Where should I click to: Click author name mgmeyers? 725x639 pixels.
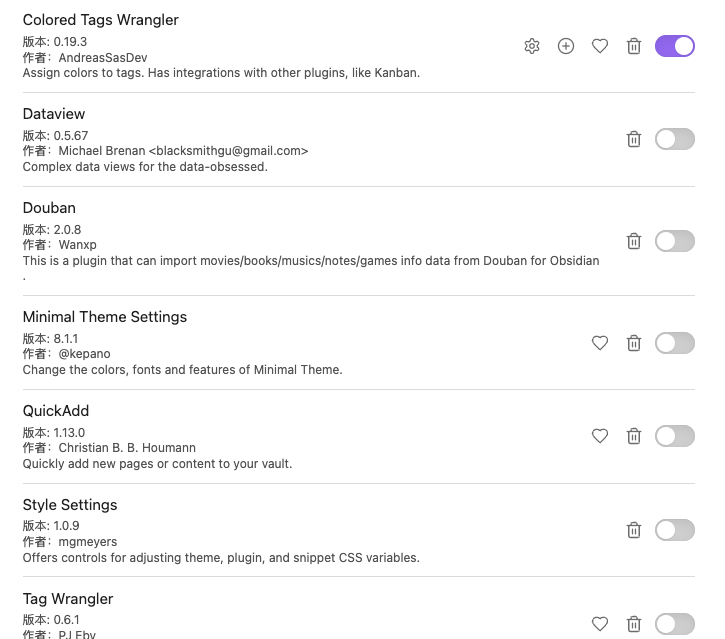pos(87,541)
